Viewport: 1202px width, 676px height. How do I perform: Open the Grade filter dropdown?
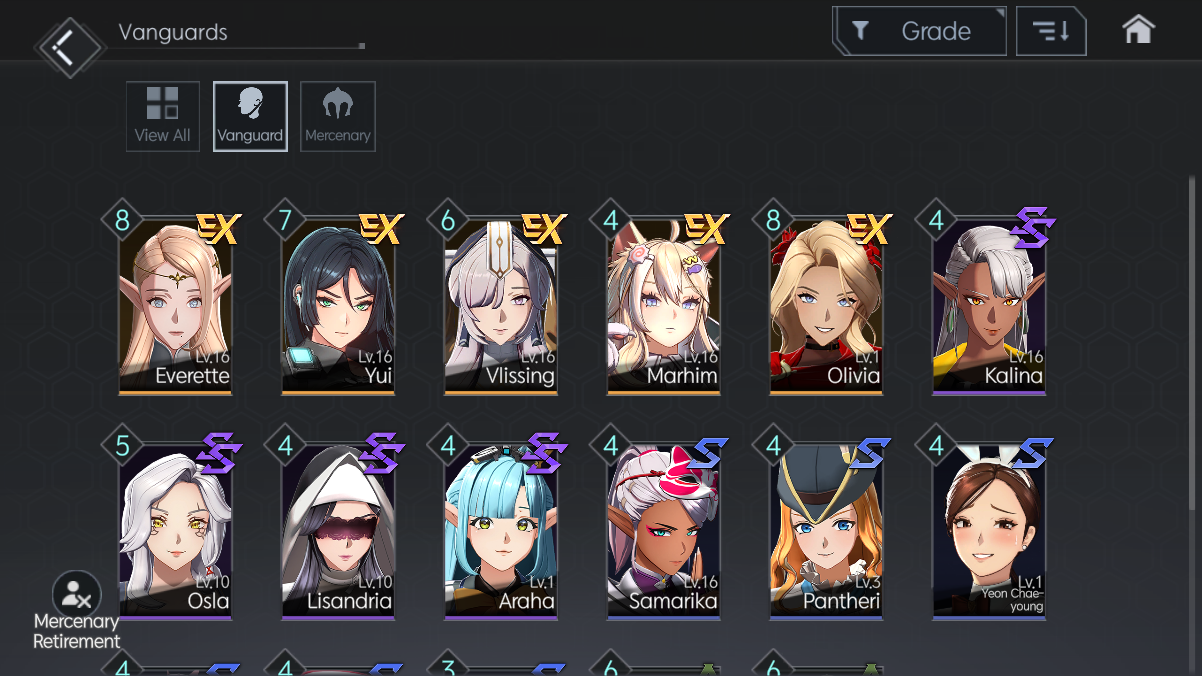pos(920,31)
